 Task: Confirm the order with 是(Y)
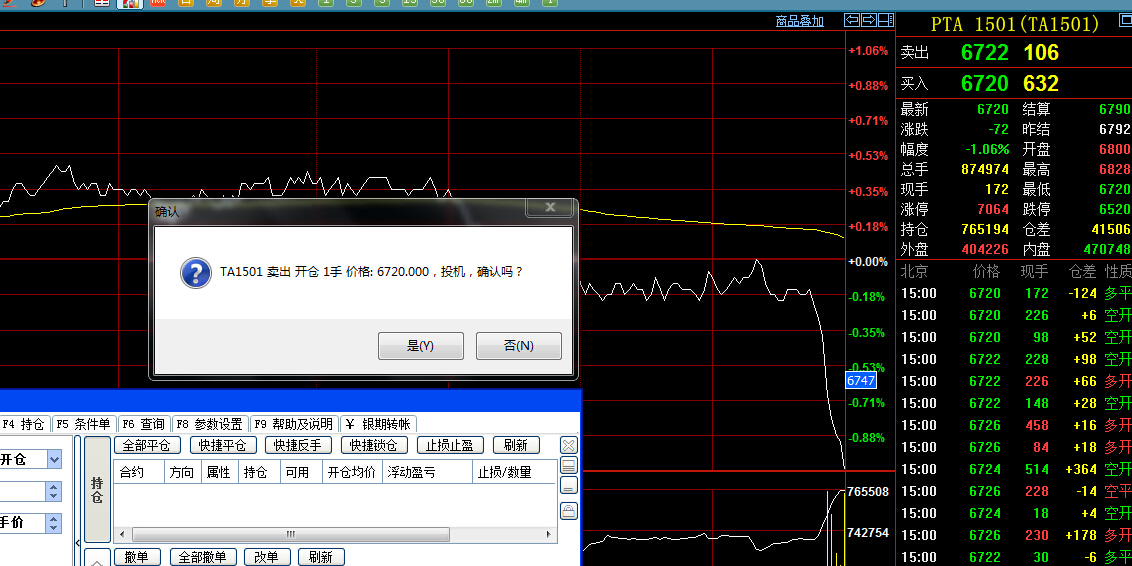tap(420, 346)
